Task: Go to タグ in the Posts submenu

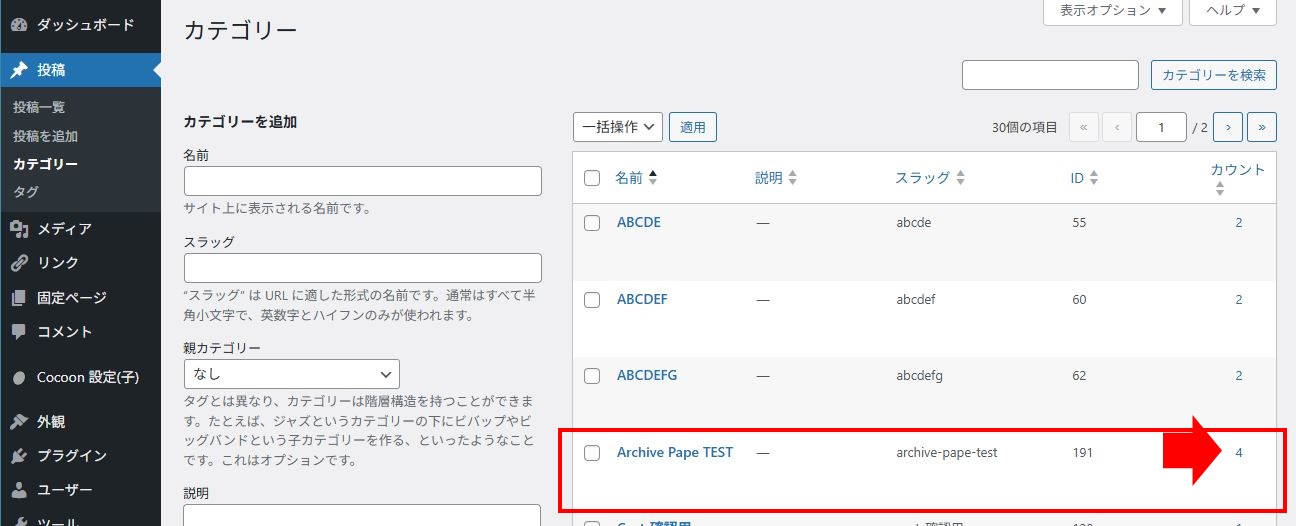Action: point(26,191)
